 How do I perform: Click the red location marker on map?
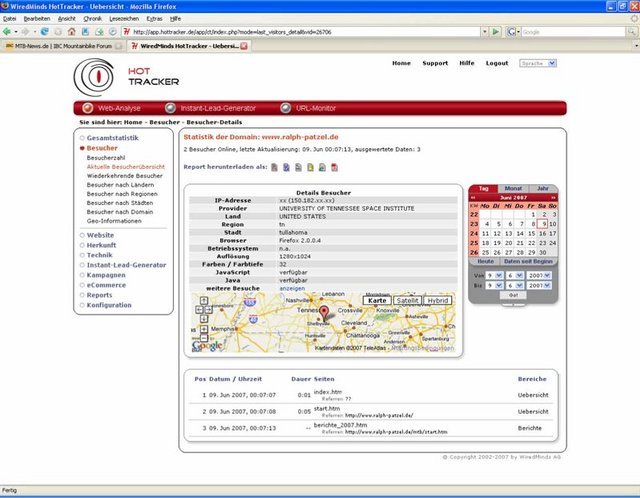click(324, 313)
